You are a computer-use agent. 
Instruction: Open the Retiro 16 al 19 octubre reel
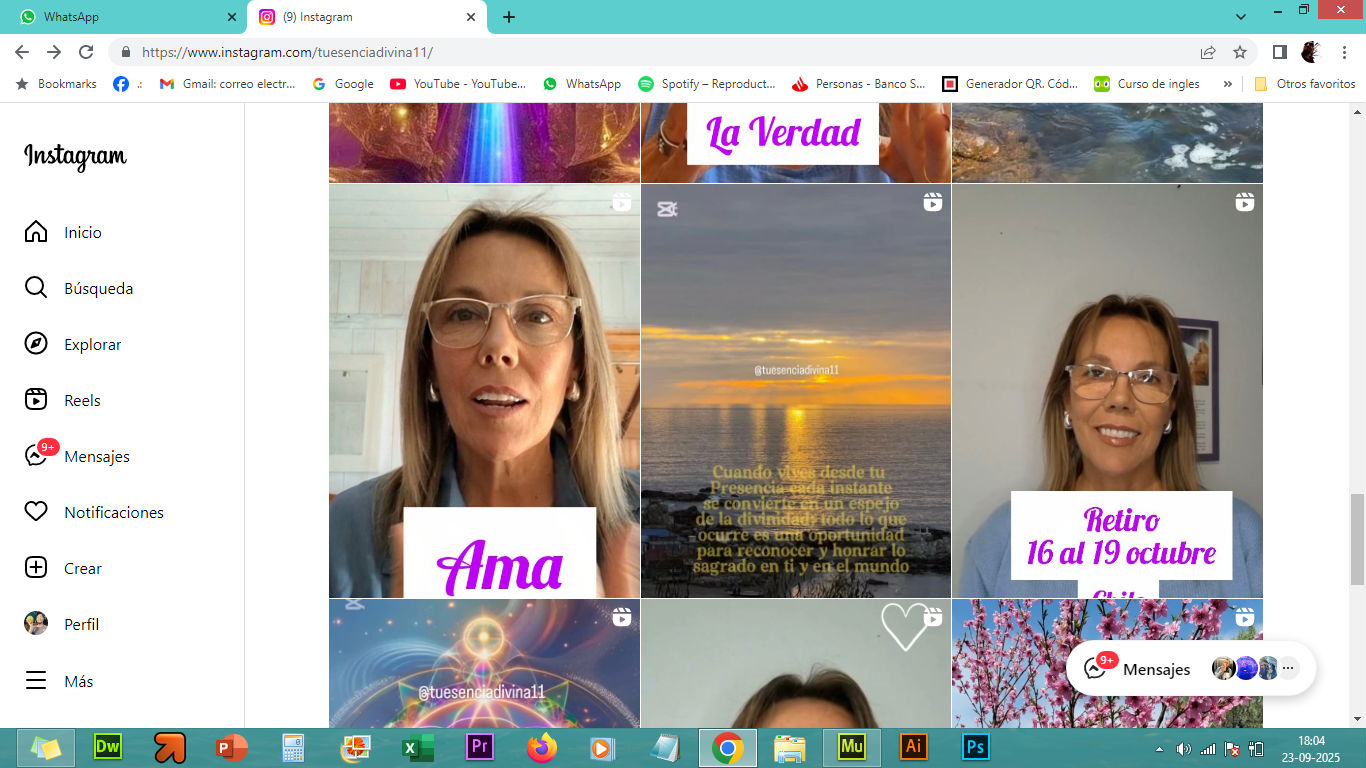[1107, 390]
